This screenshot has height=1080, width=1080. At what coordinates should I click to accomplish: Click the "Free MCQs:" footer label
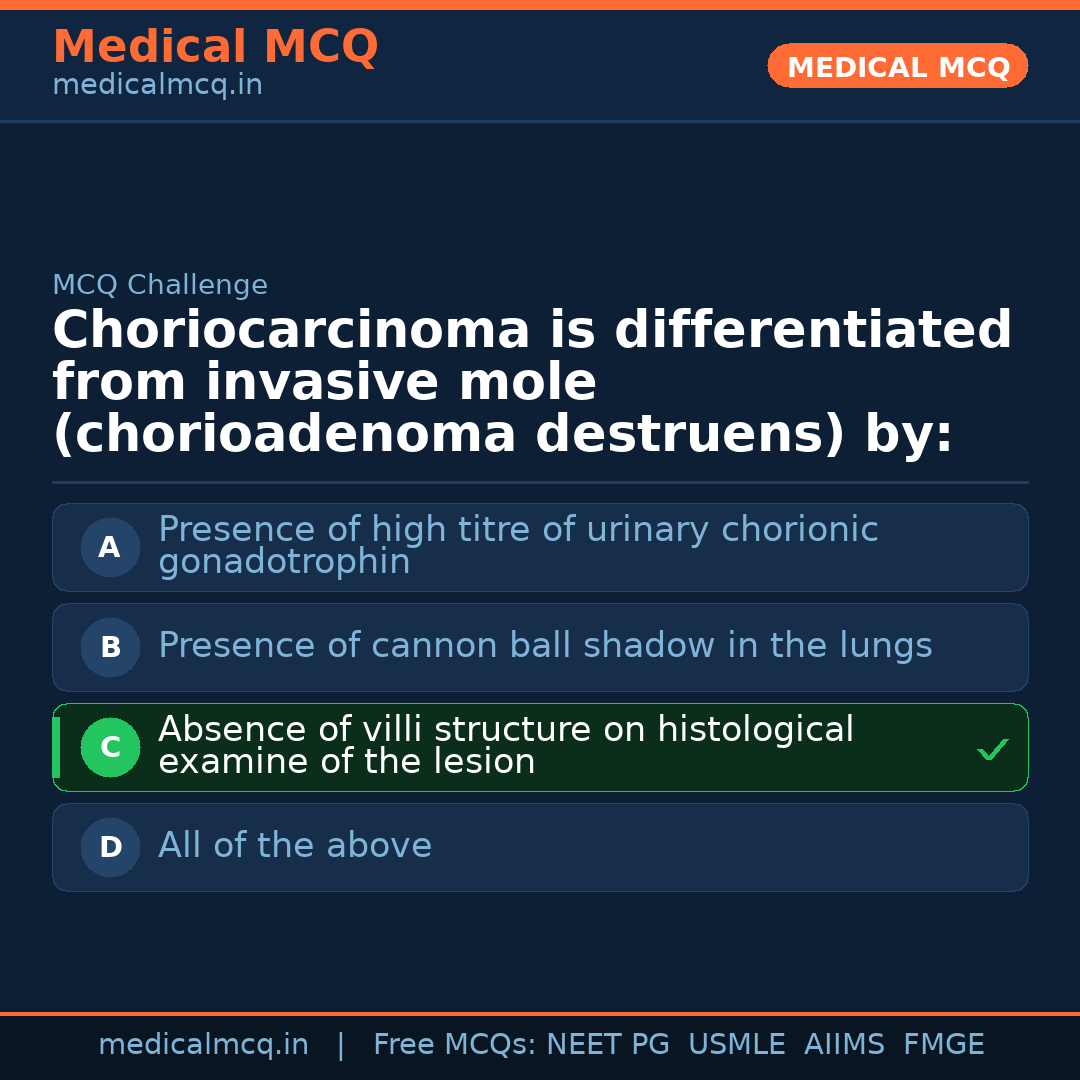(454, 1045)
